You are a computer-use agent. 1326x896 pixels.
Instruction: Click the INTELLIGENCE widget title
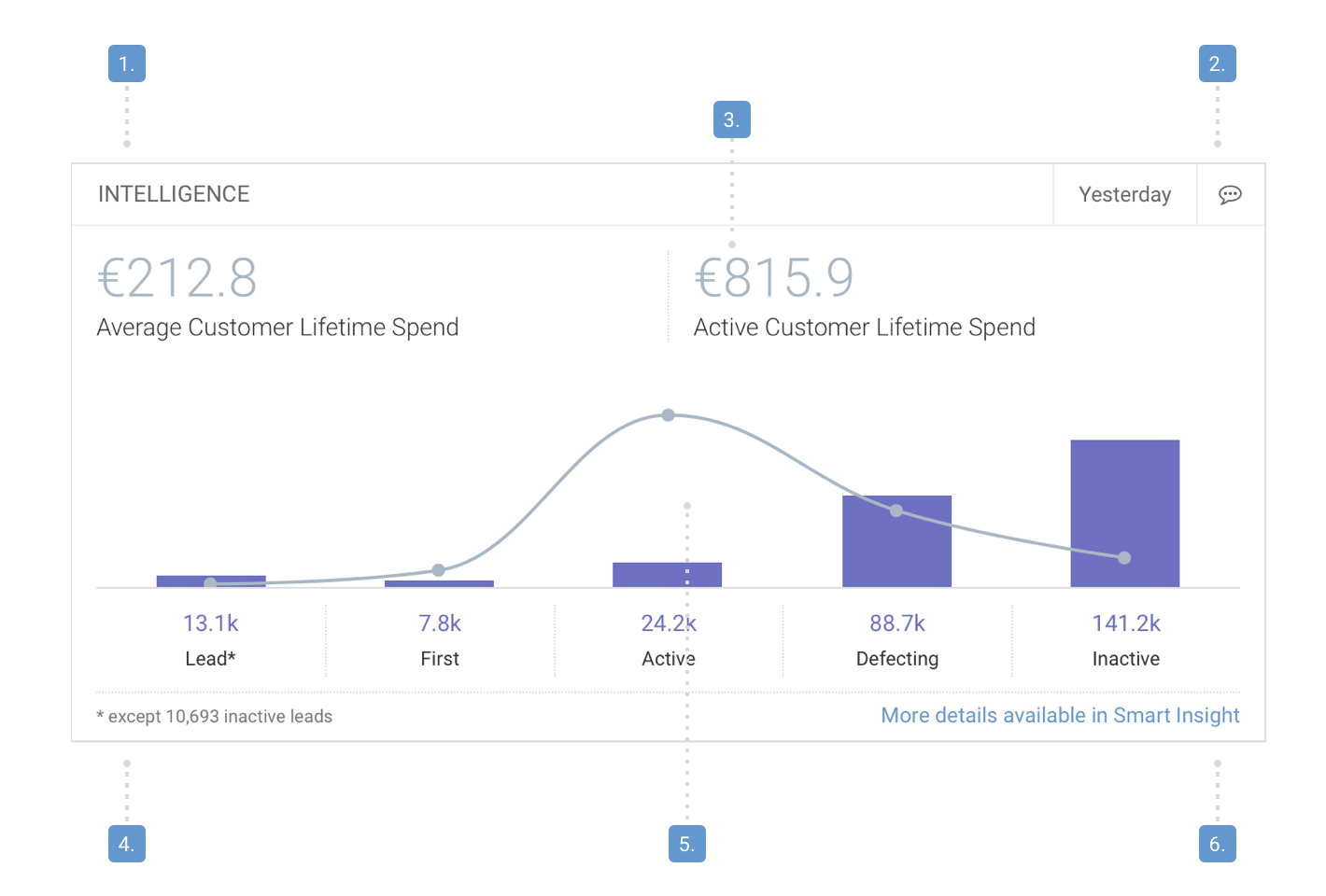click(174, 194)
